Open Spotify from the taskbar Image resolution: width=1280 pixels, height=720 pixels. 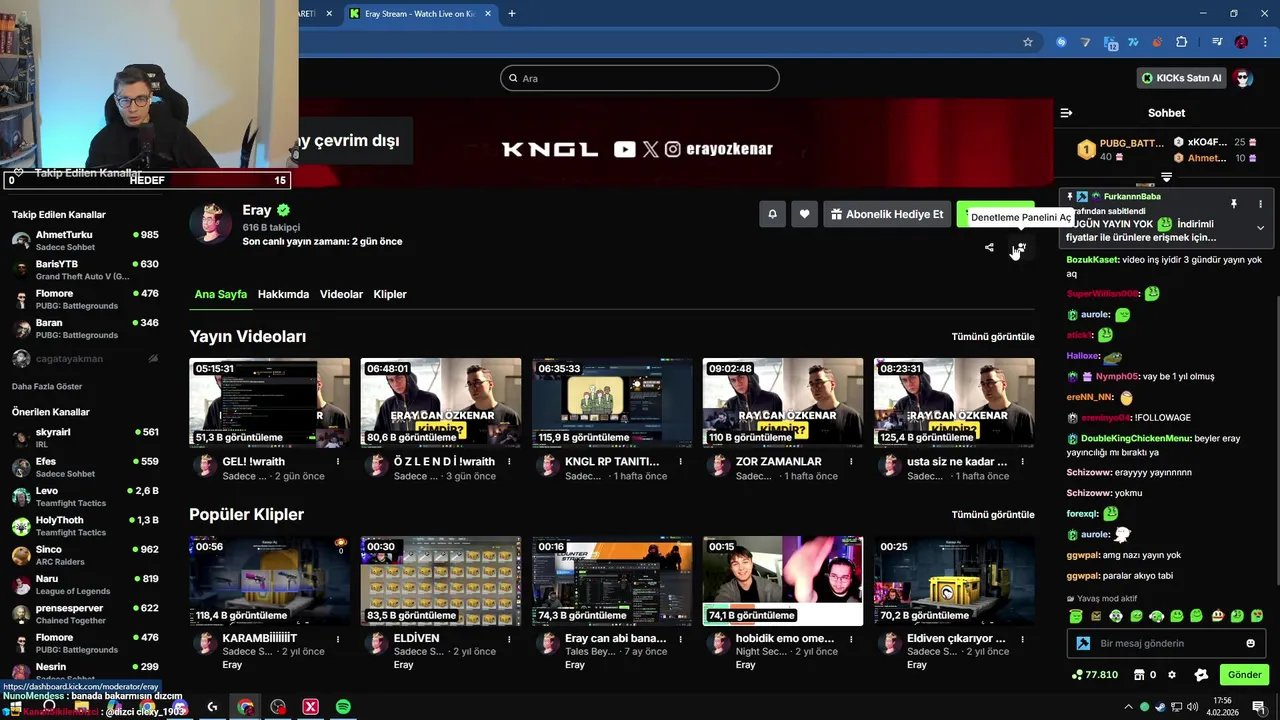click(343, 707)
